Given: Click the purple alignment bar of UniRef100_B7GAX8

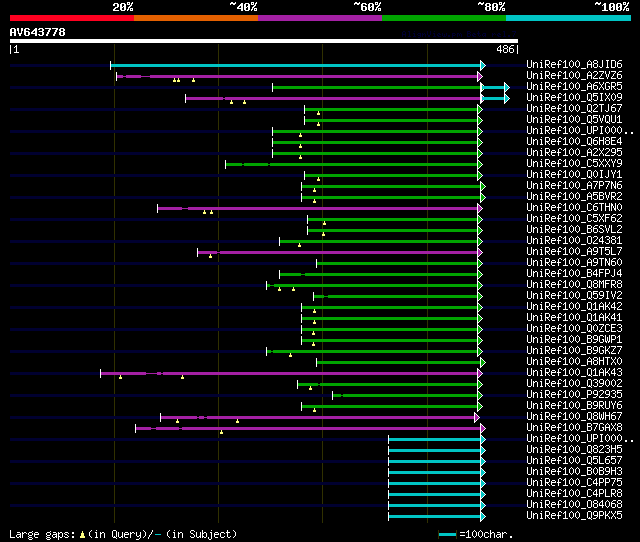Looking at the screenshot, I should (x=308, y=429).
